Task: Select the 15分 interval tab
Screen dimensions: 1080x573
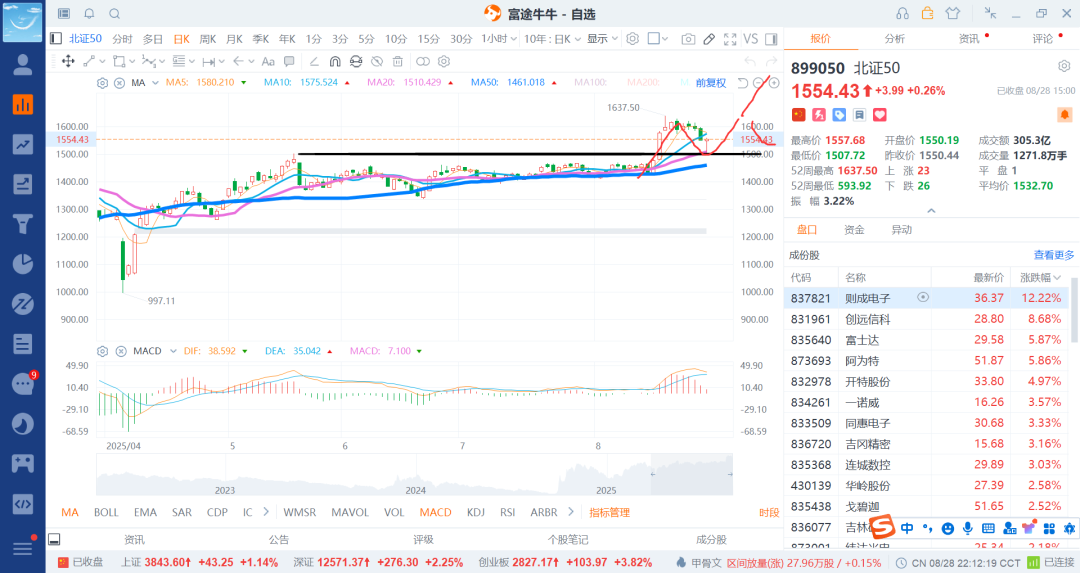Action: pos(428,39)
